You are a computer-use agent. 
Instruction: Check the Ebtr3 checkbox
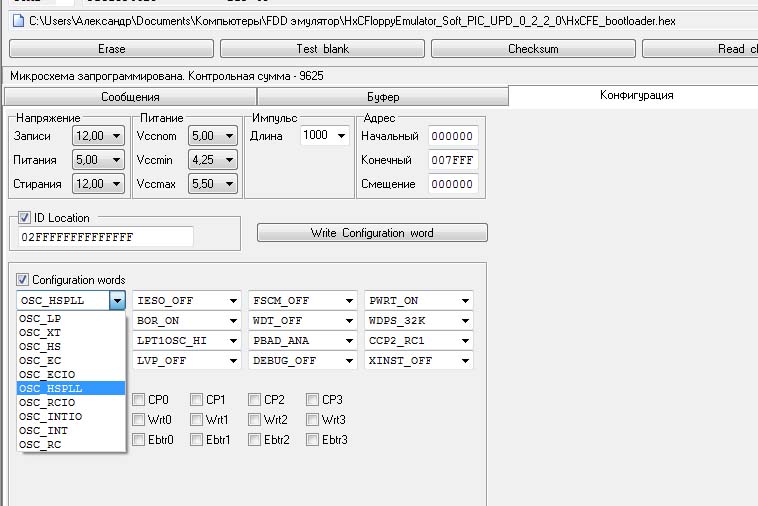(x=313, y=440)
